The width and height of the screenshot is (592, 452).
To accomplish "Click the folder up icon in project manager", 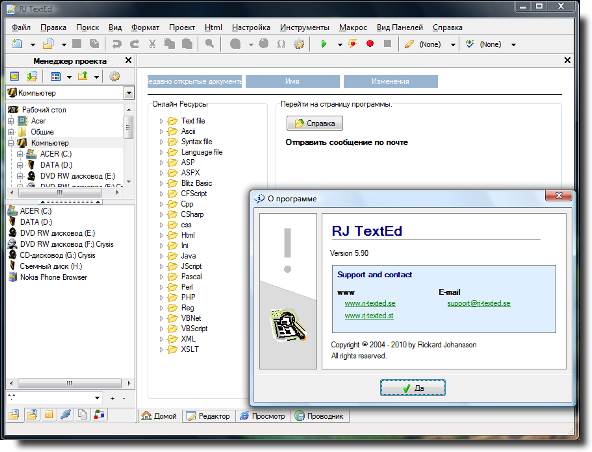I will 83,76.
